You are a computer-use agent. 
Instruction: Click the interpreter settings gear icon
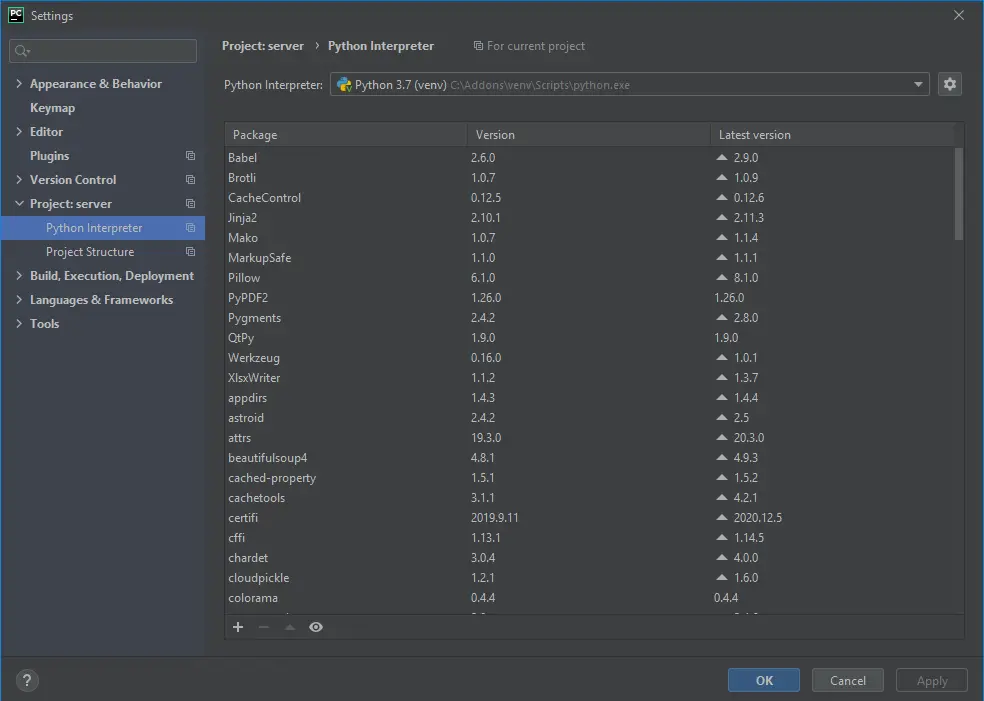coord(950,85)
